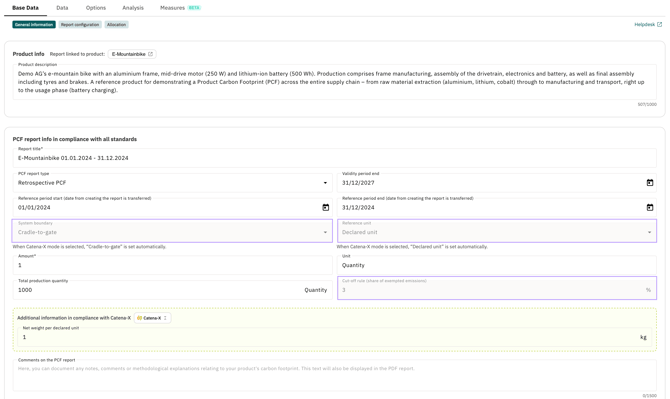The image size is (670, 399).
Task: Switch to the Analysis tab
Action: [x=133, y=8]
